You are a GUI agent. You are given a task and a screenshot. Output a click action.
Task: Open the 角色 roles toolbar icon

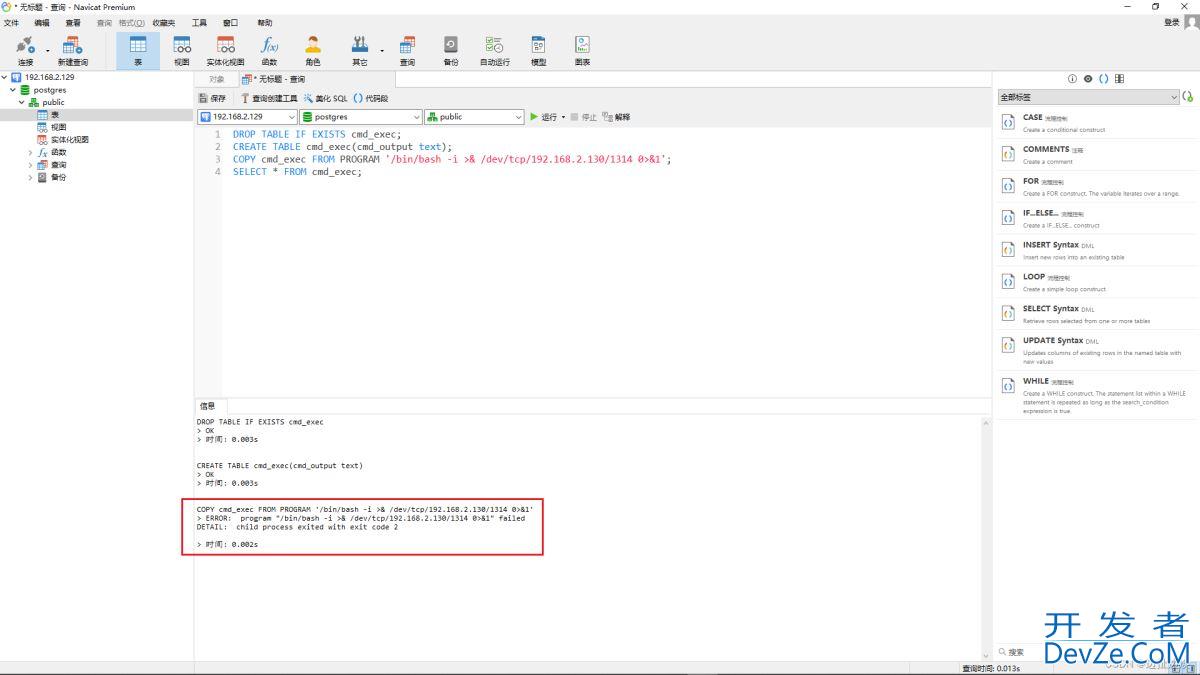313,50
